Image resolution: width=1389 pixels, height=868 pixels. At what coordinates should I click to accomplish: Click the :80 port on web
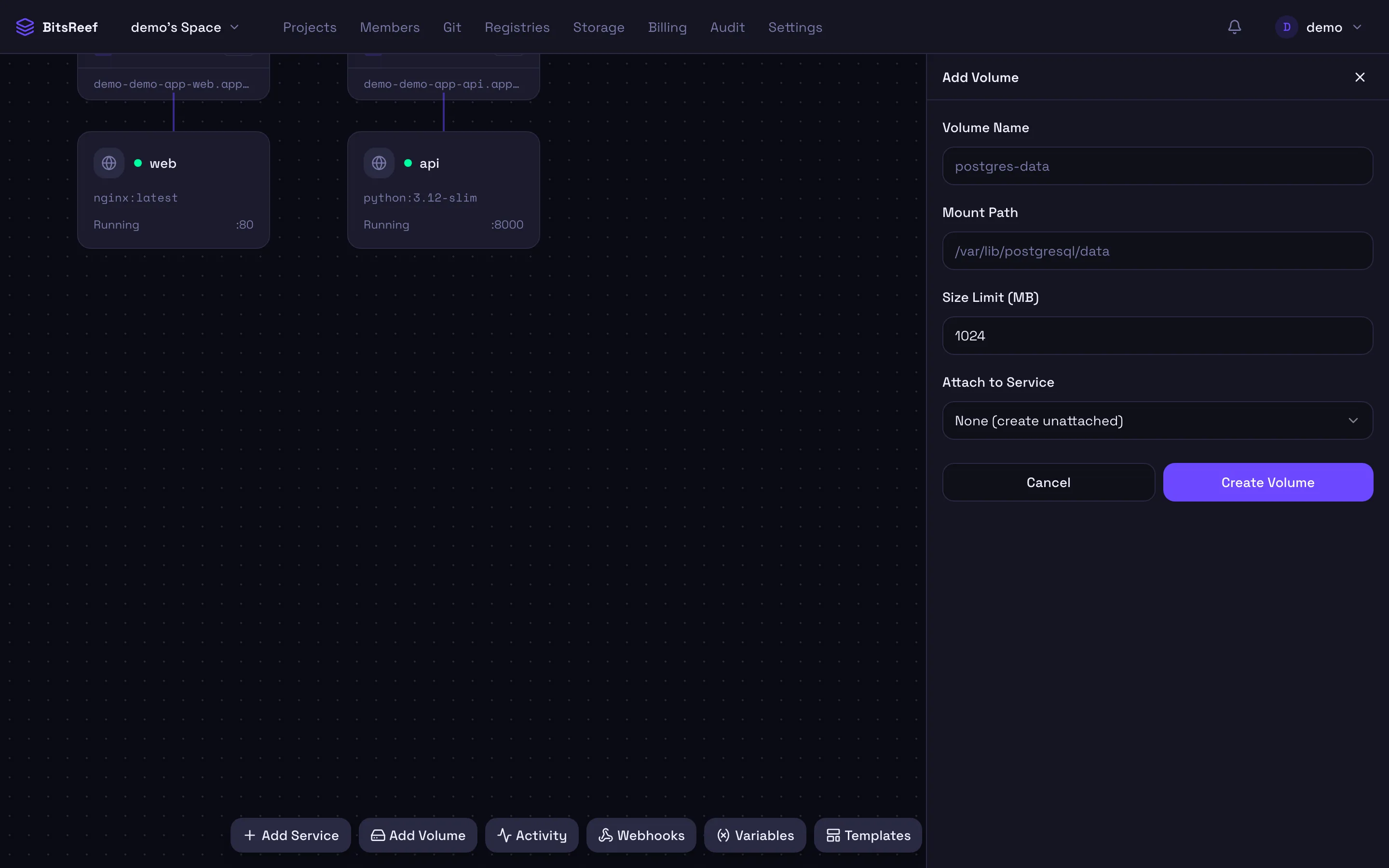coord(245,224)
